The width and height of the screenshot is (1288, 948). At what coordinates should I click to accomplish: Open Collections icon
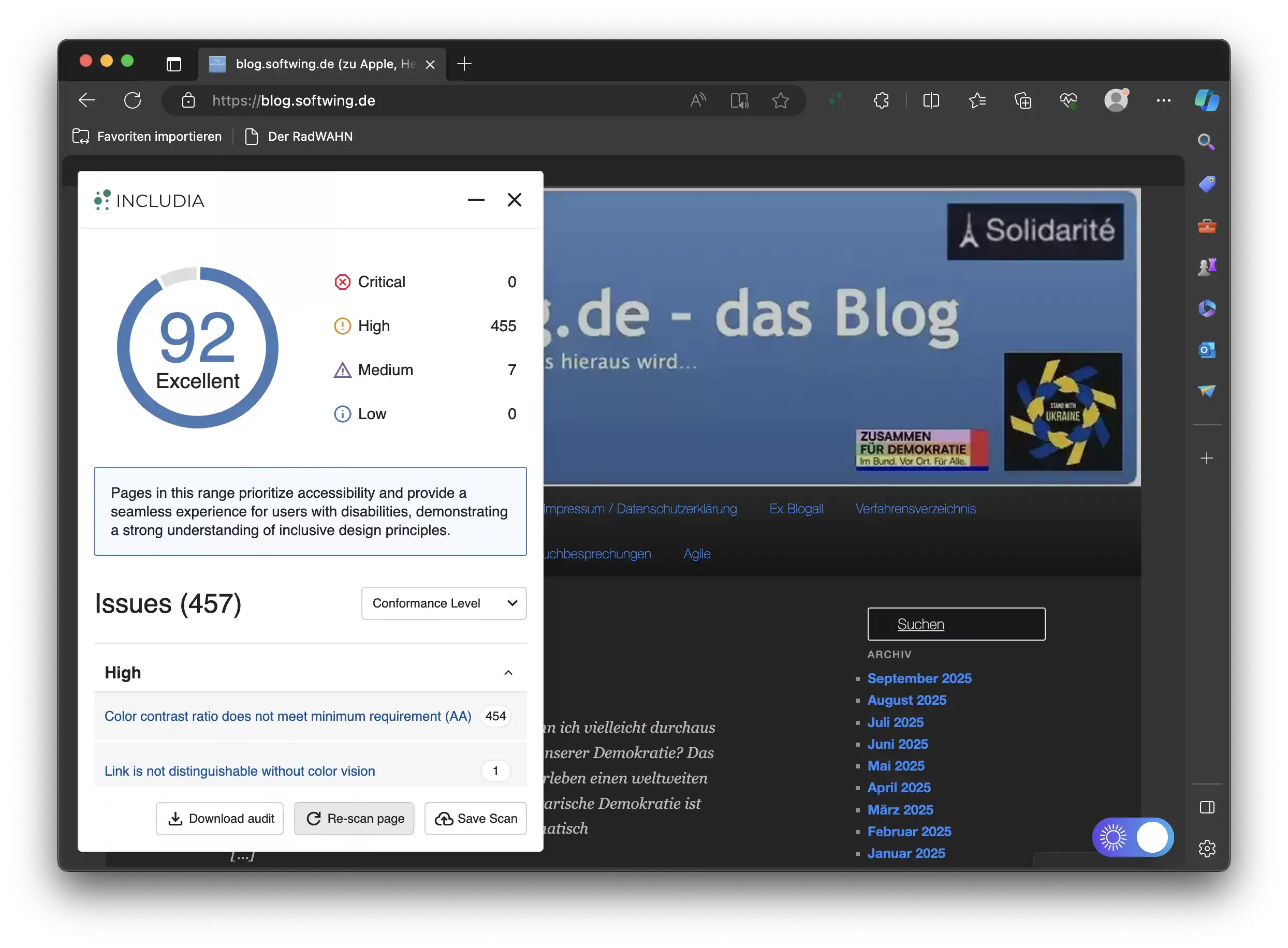tap(1023, 100)
